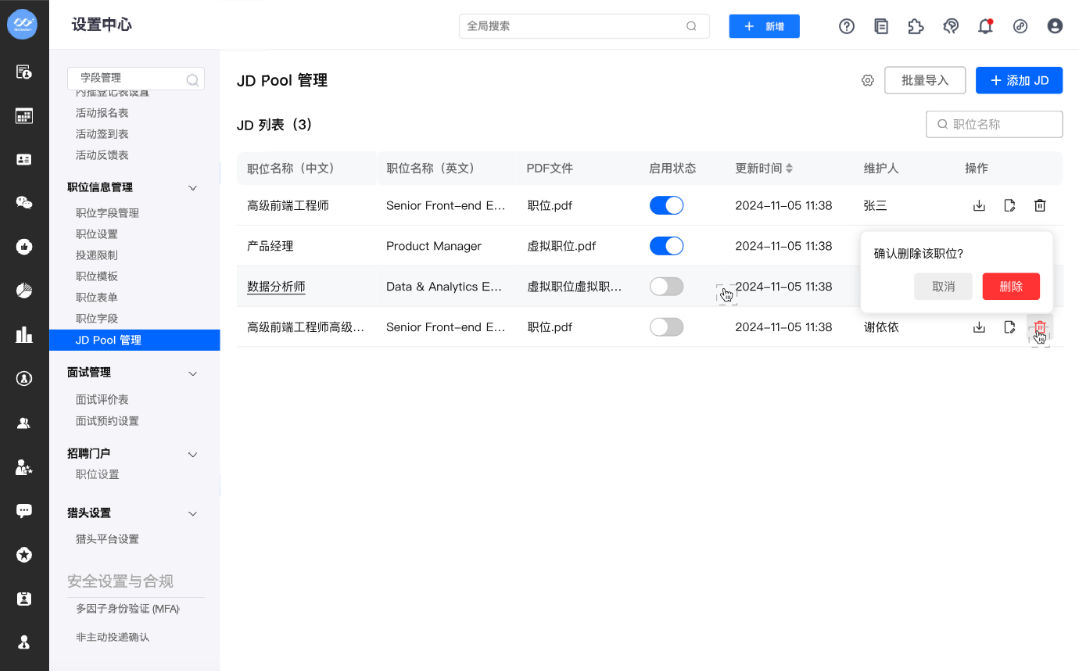Open 多因子身份验证 (MFA) setting
Viewport: 1079px width, 671px height.
coord(127,608)
